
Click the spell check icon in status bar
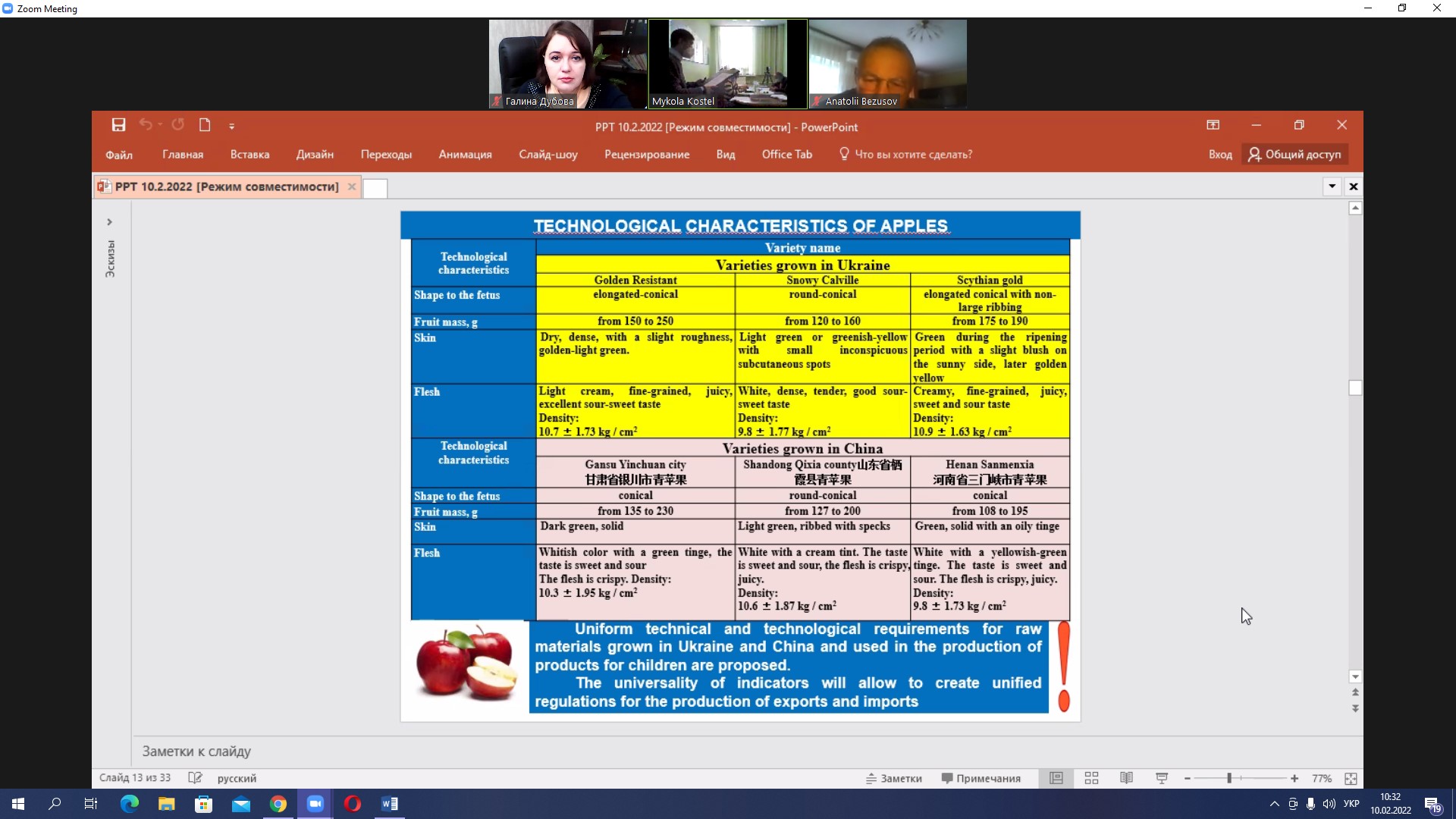pos(195,778)
